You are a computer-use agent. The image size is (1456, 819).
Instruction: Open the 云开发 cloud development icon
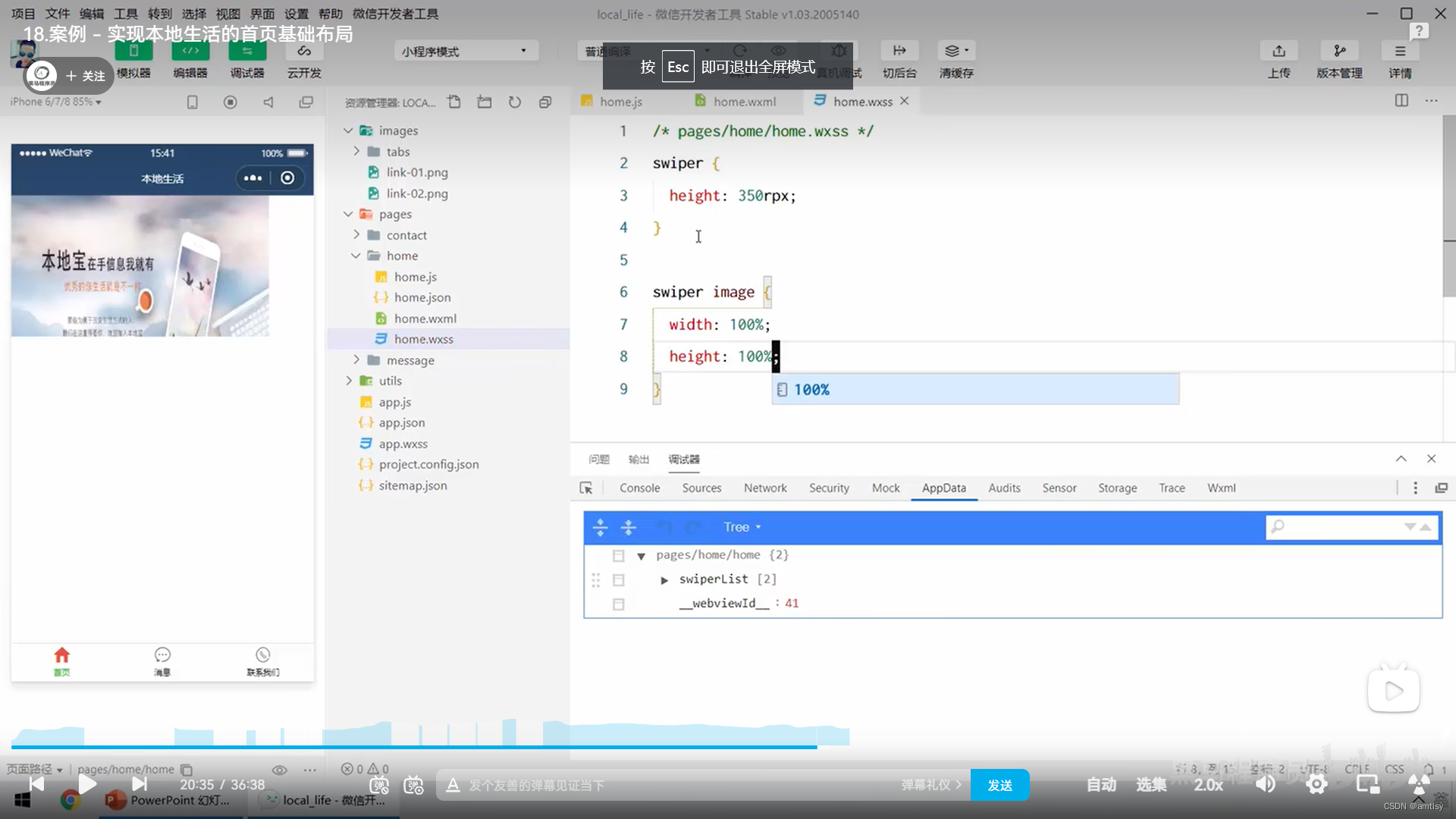[304, 52]
